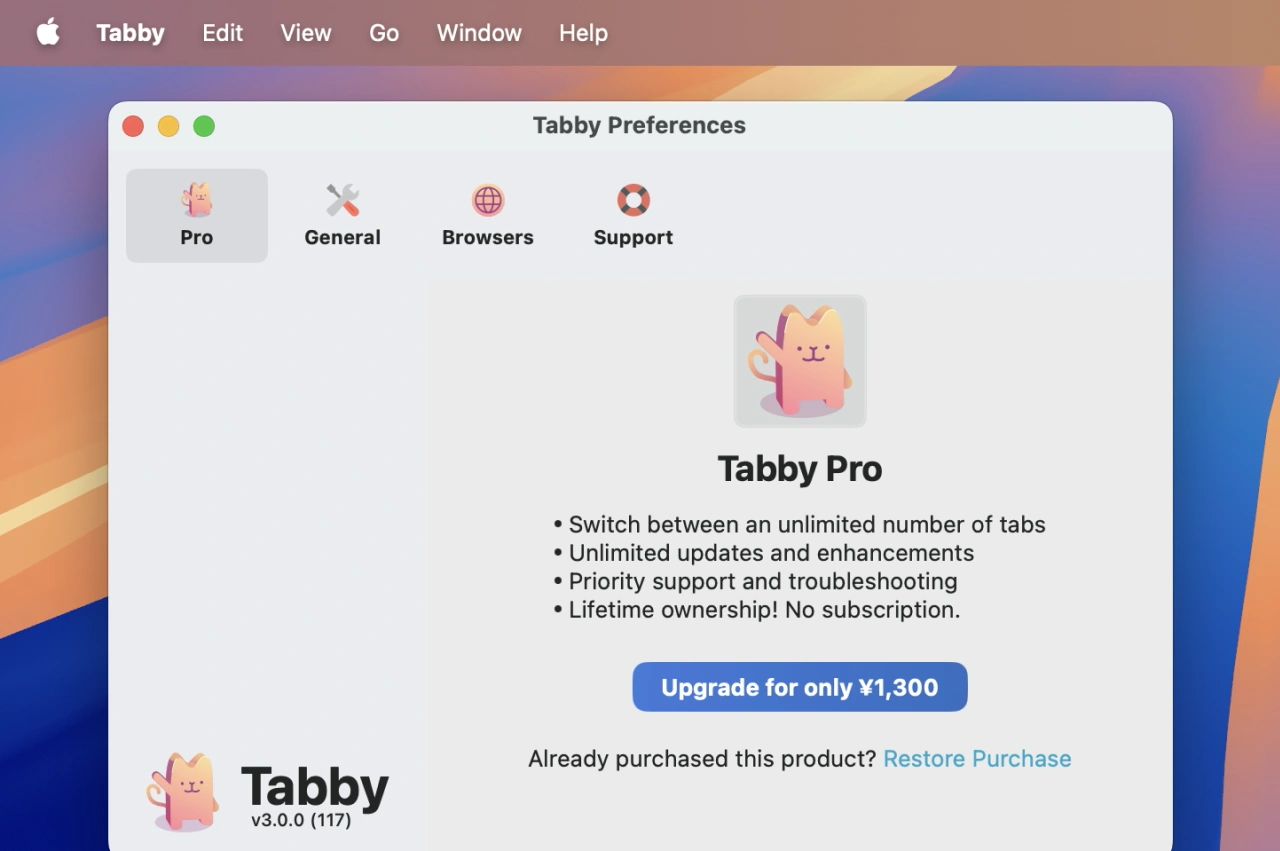
Task: Switch to the Browsers tab label
Action: click(x=488, y=237)
